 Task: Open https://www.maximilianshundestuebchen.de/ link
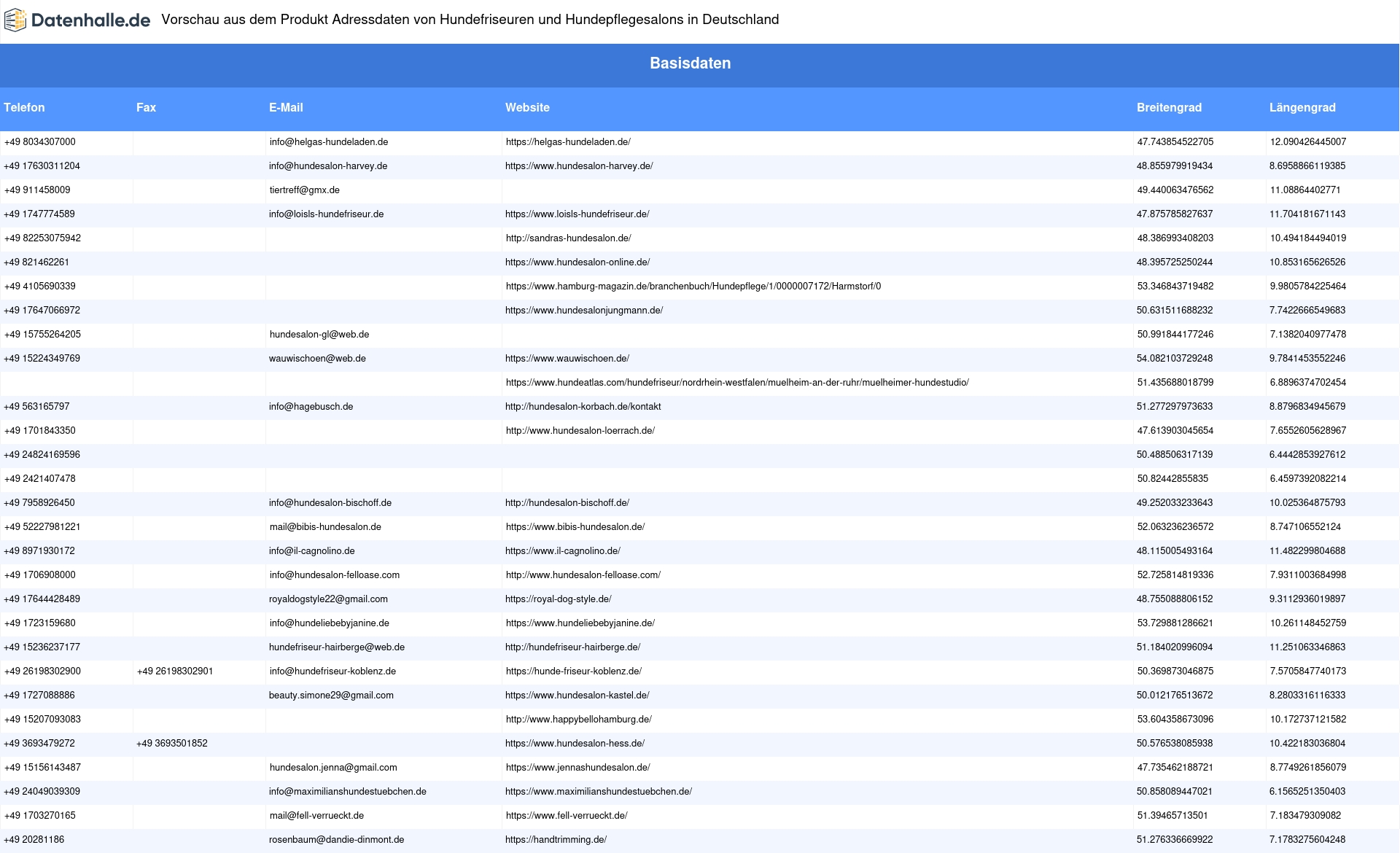[599, 792]
